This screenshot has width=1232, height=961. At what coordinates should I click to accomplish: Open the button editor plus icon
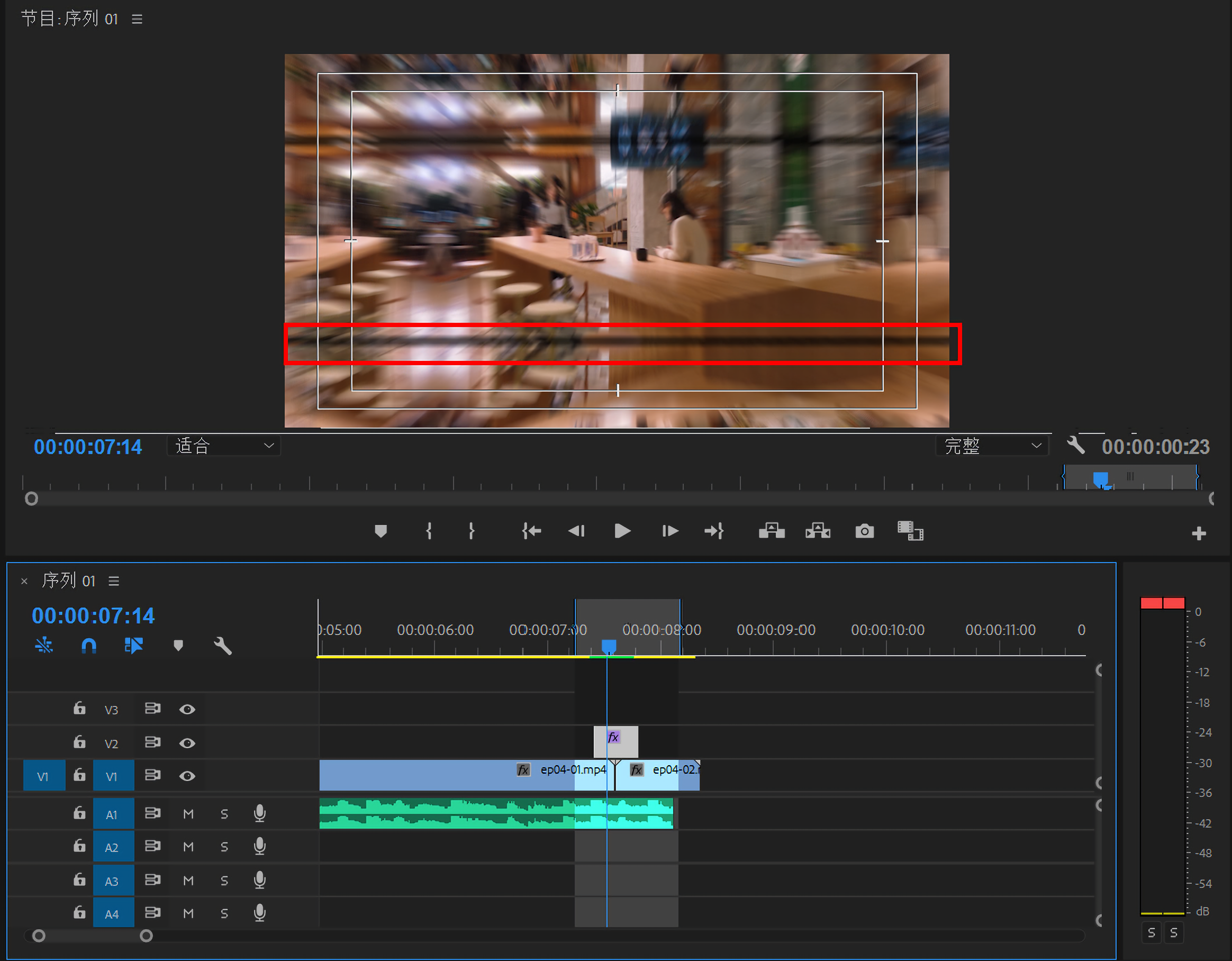tap(1199, 533)
